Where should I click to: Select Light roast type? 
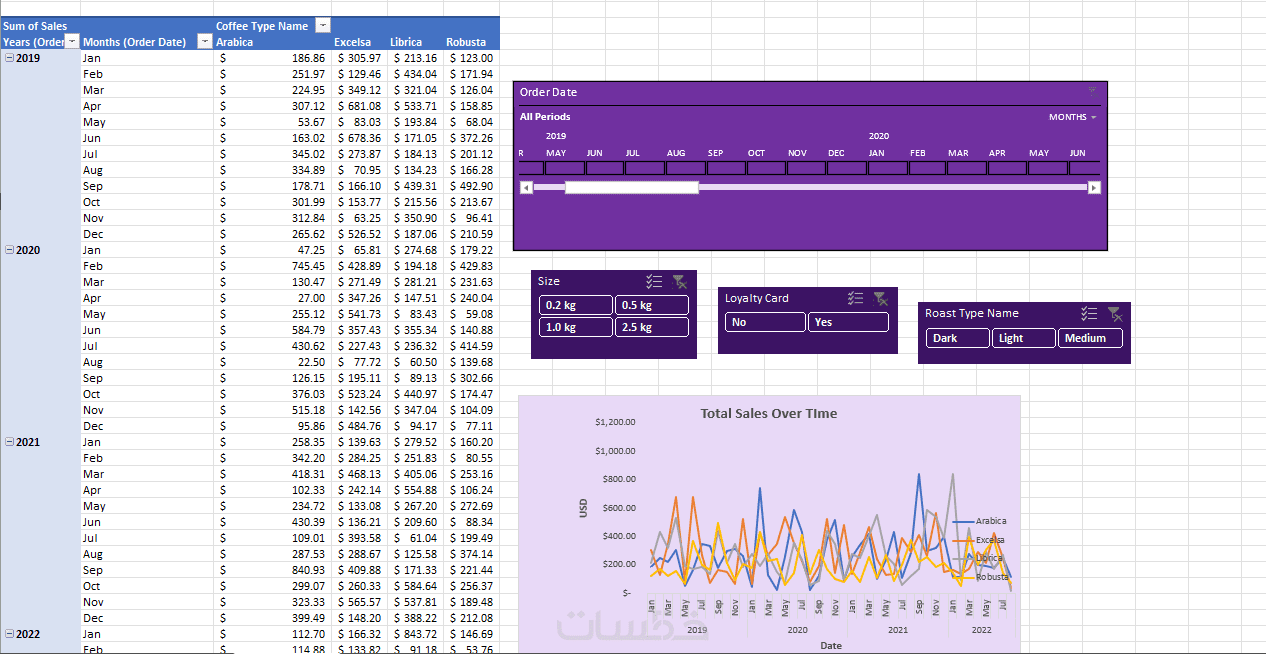(x=1024, y=338)
